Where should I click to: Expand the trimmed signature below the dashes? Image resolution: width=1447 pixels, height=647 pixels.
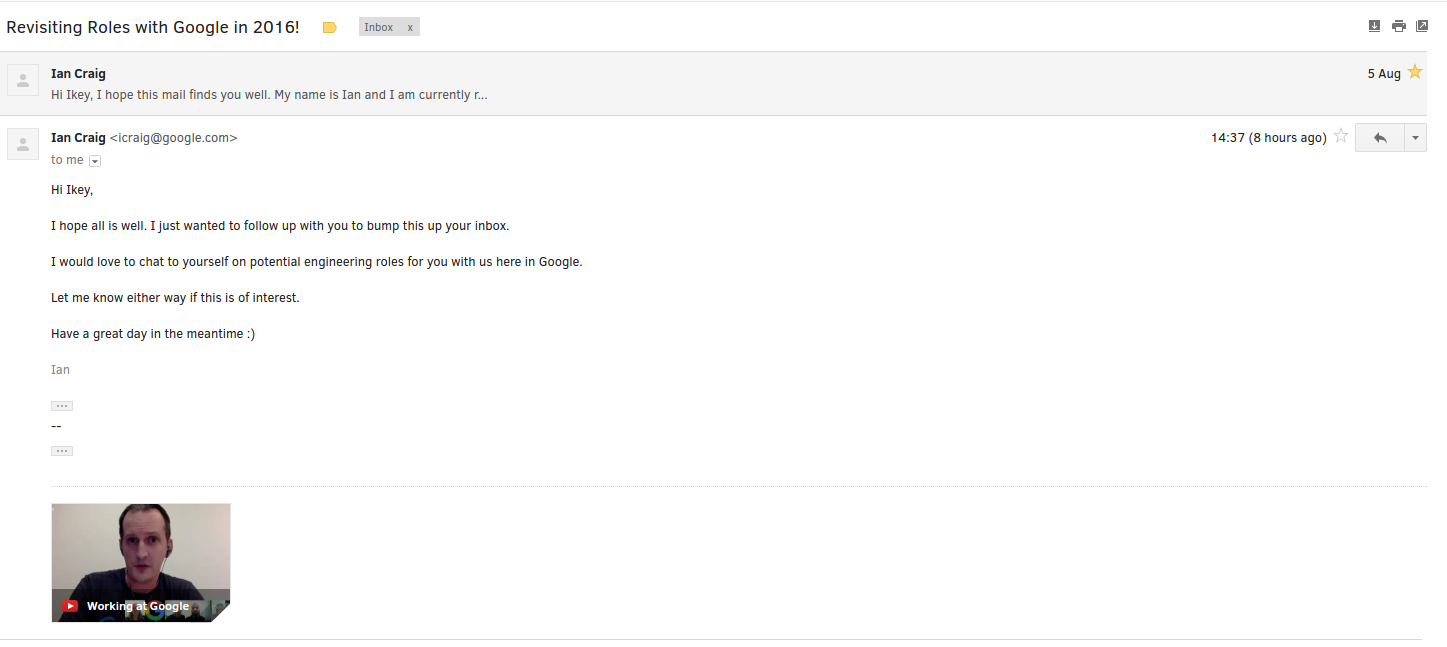pyautogui.click(x=62, y=451)
